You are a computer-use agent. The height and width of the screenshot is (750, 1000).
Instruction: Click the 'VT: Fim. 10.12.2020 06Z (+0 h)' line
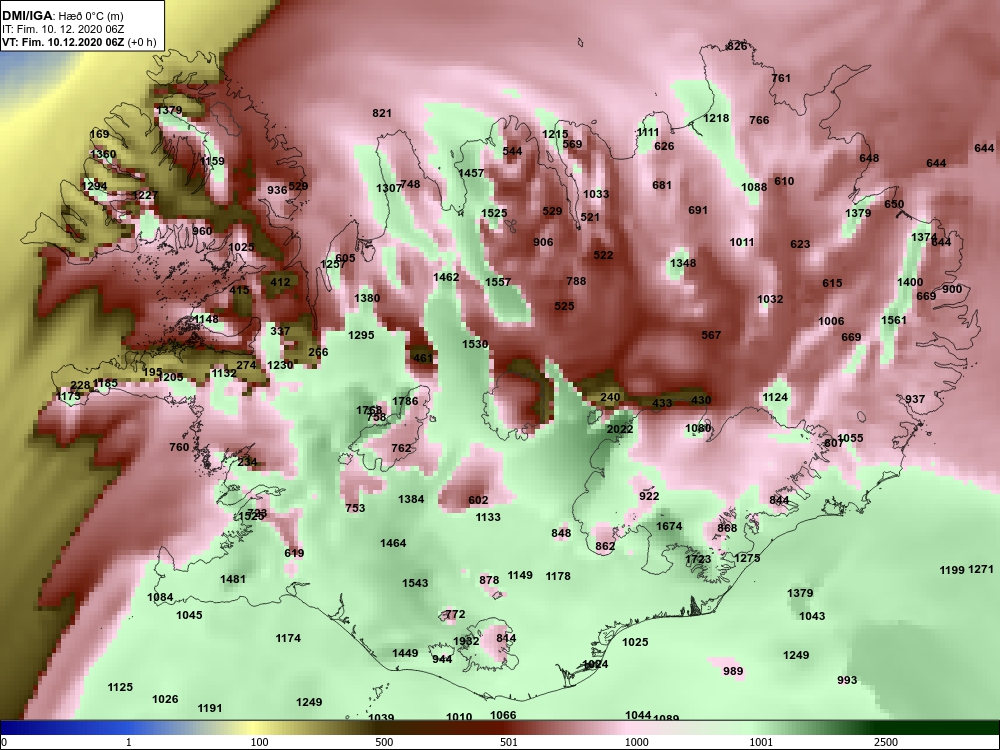coord(79,42)
